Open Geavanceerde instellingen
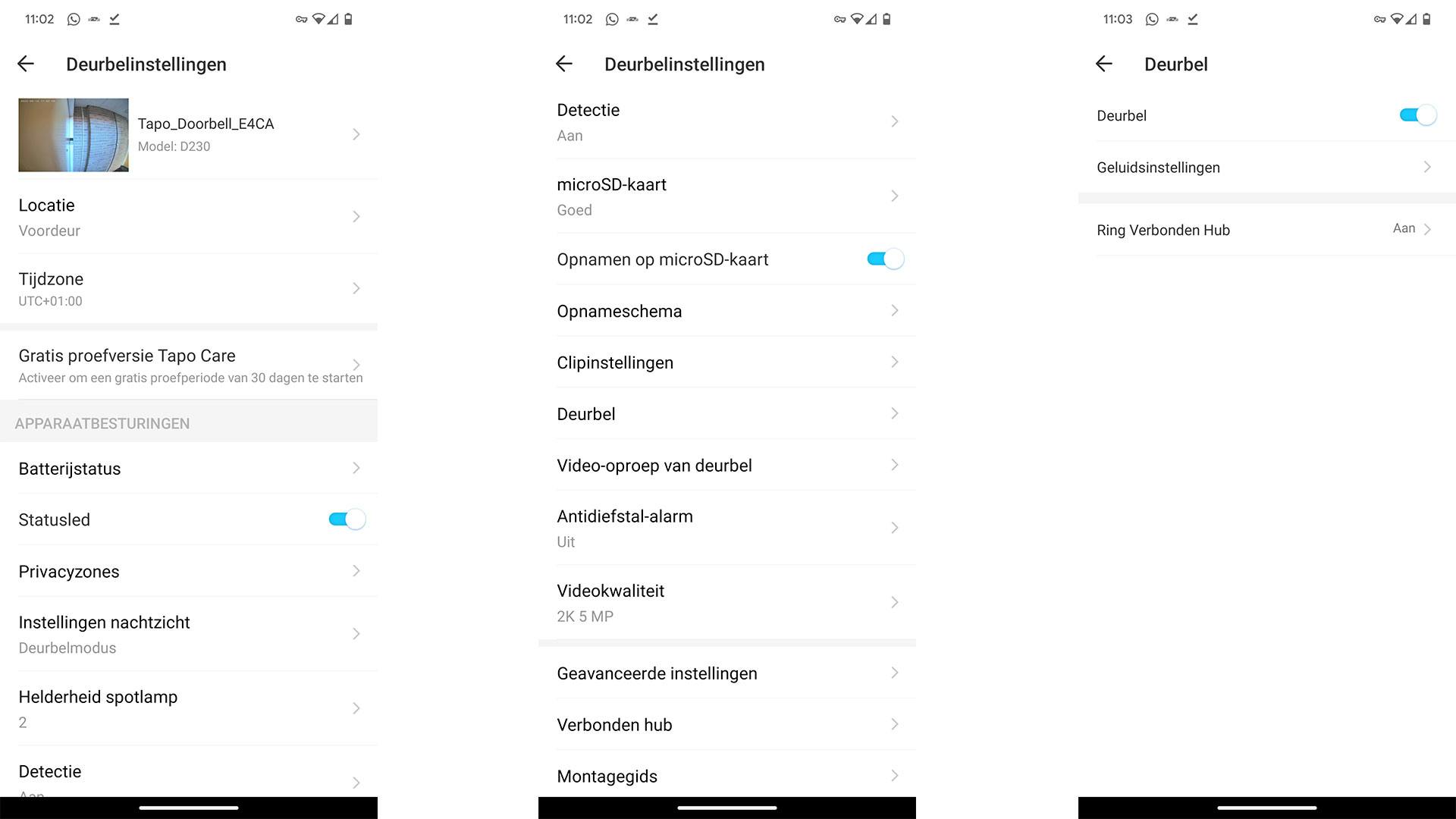 coord(726,673)
